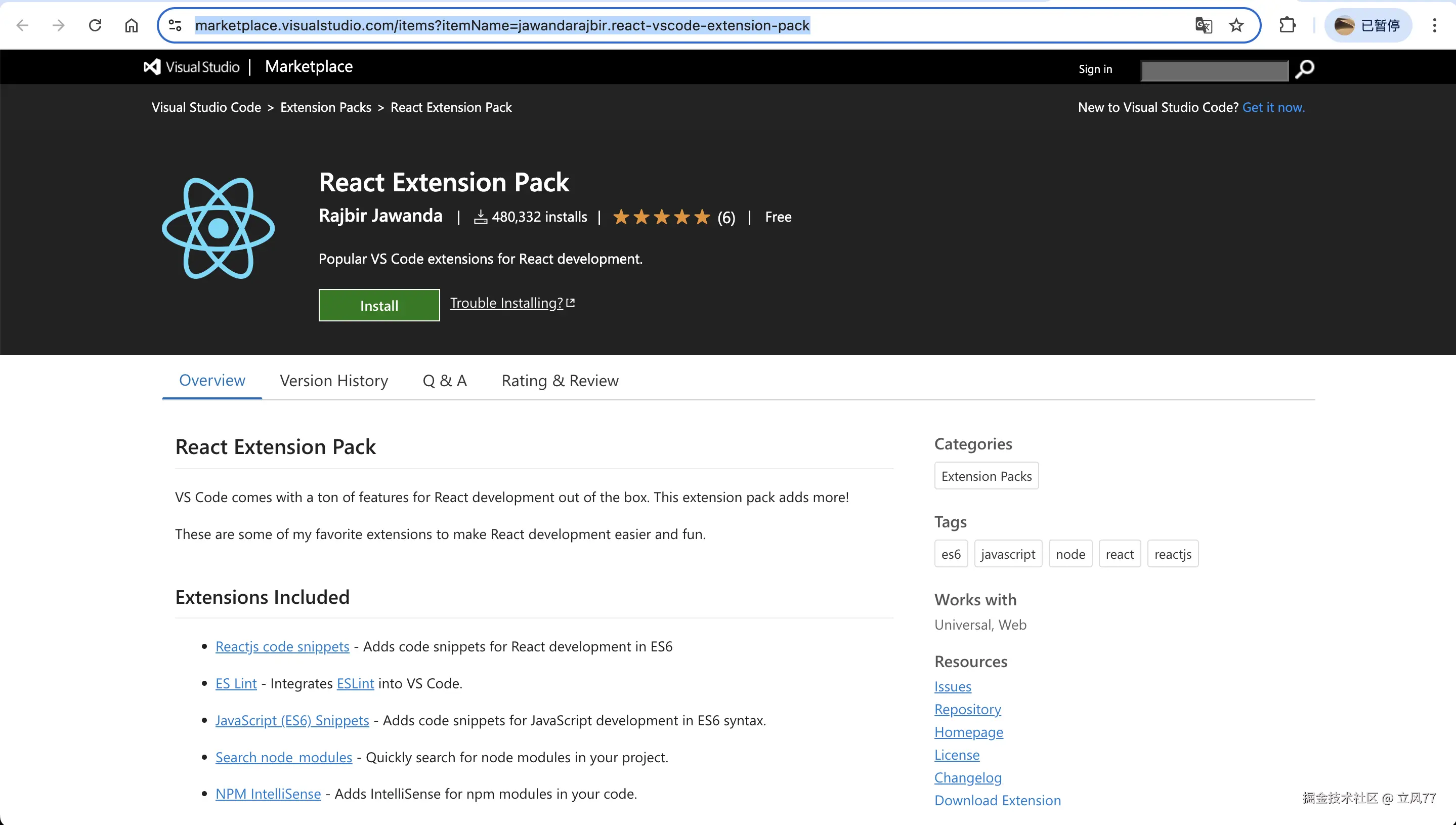The width and height of the screenshot is (1456, 825).
Task: Click the Marketplace search input field
Action: (1214, 70)
